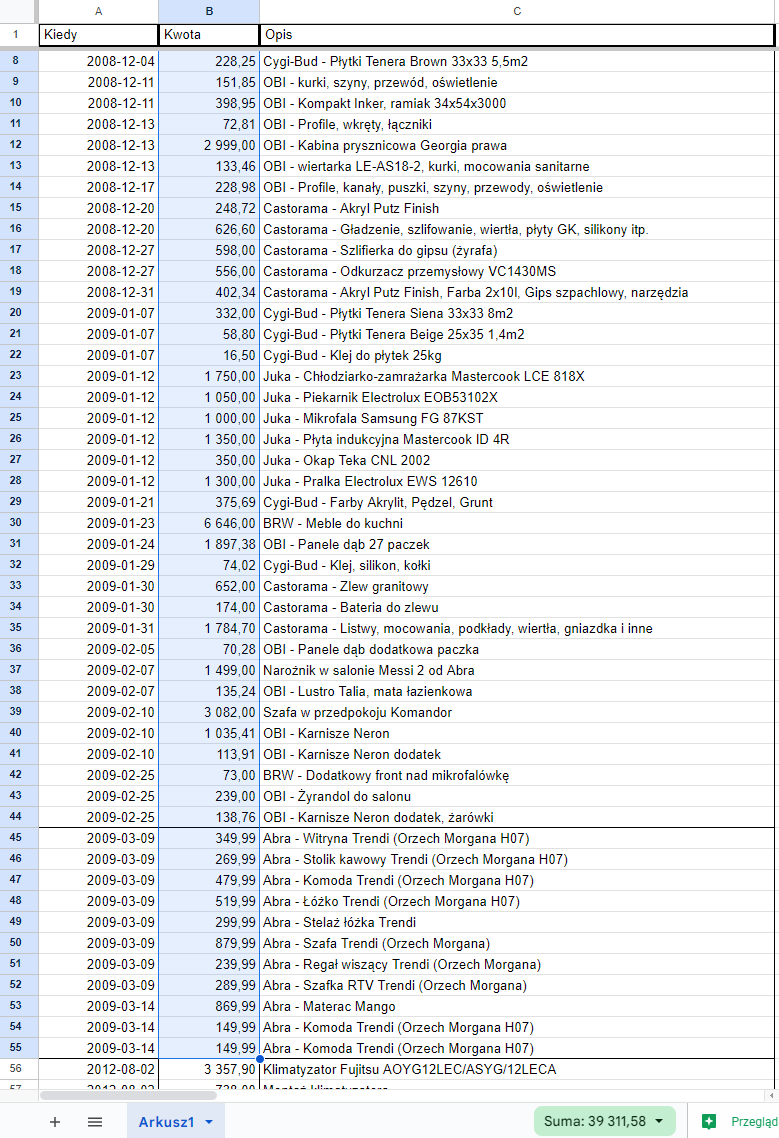Select the Kiedy header cell

[x=99, y=34]
